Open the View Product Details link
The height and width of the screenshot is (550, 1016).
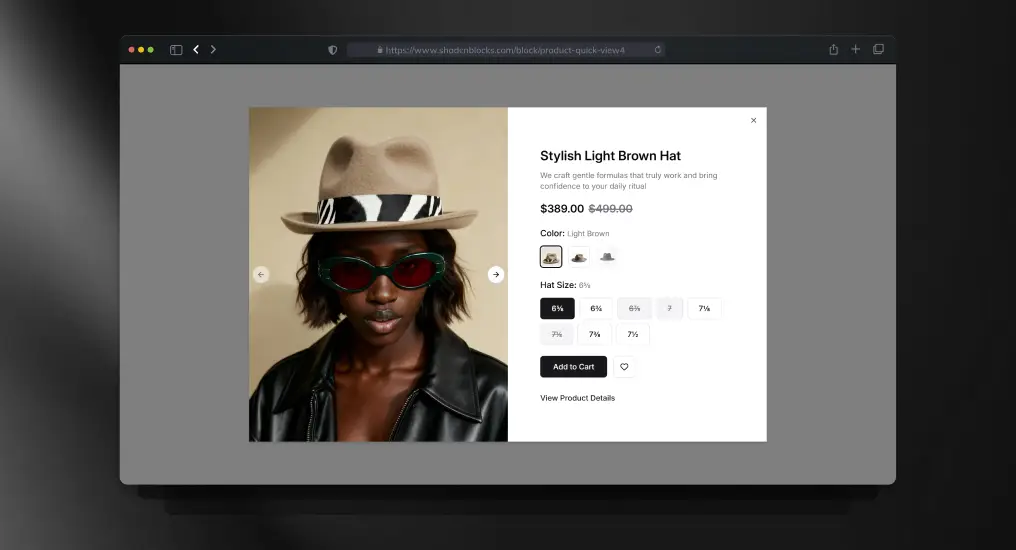point(577,398)
